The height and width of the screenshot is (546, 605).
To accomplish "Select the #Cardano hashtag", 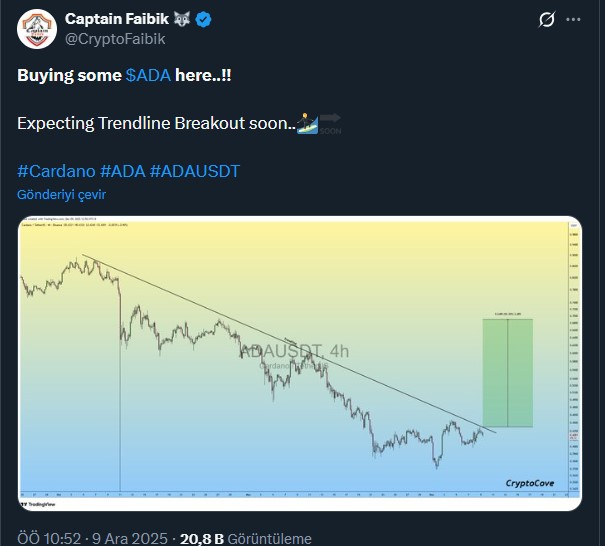I will point(56,171).
